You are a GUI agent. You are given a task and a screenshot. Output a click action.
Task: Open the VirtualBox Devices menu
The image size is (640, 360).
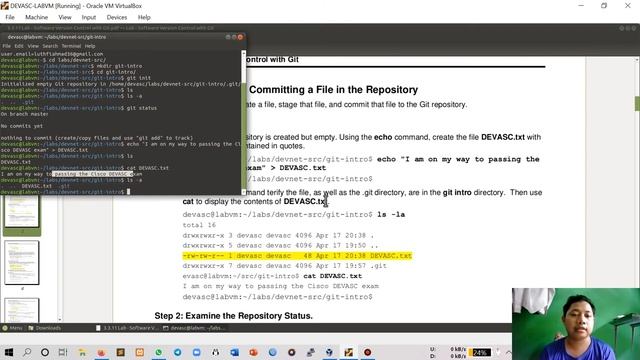tap(117, 17)
